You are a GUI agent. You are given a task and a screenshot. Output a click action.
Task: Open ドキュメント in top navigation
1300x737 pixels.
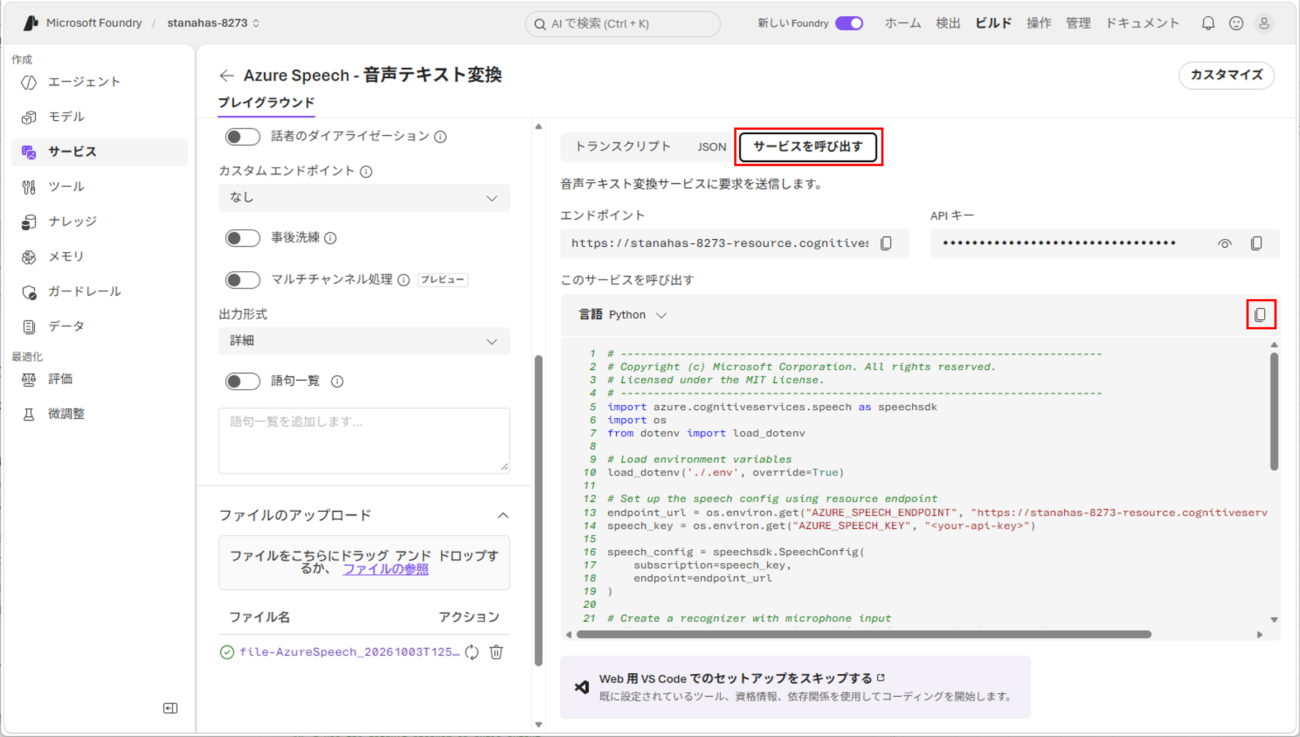pyautogui.click(x=1142, y=23)
